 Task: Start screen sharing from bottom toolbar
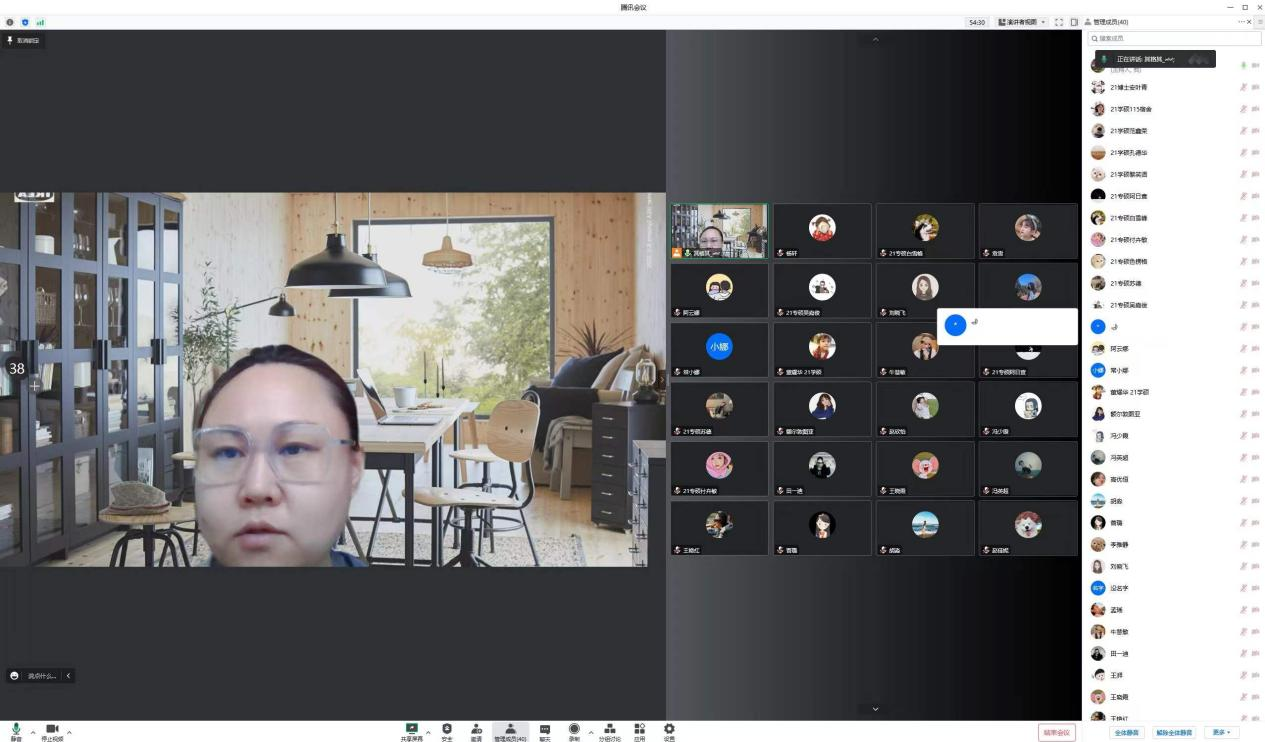coord(411,731)
